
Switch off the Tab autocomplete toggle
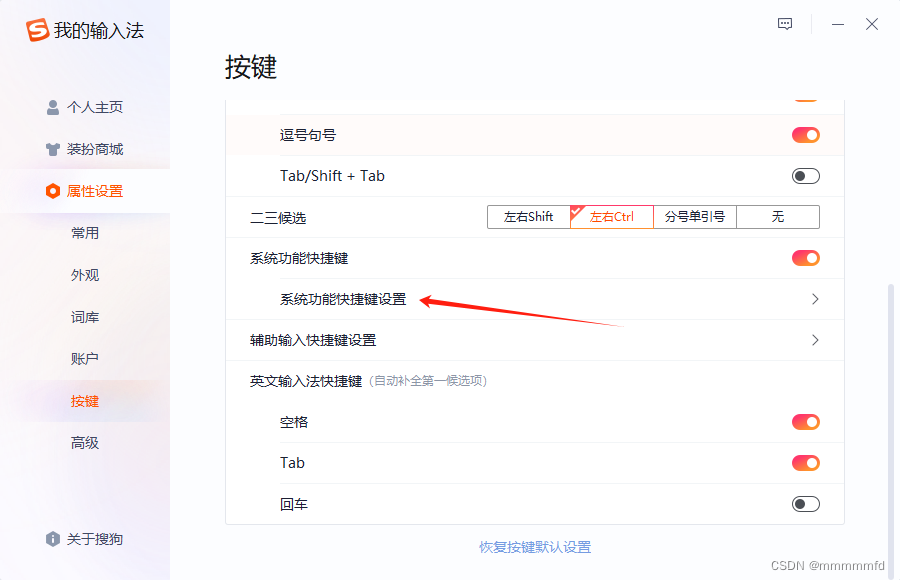pos(806,463)
